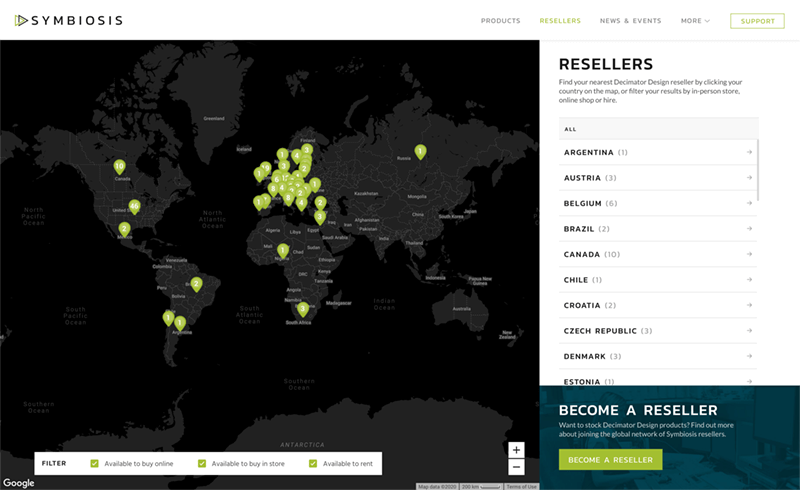
Task: Click arrow icon in Belgium row
Action: (749, 203)
